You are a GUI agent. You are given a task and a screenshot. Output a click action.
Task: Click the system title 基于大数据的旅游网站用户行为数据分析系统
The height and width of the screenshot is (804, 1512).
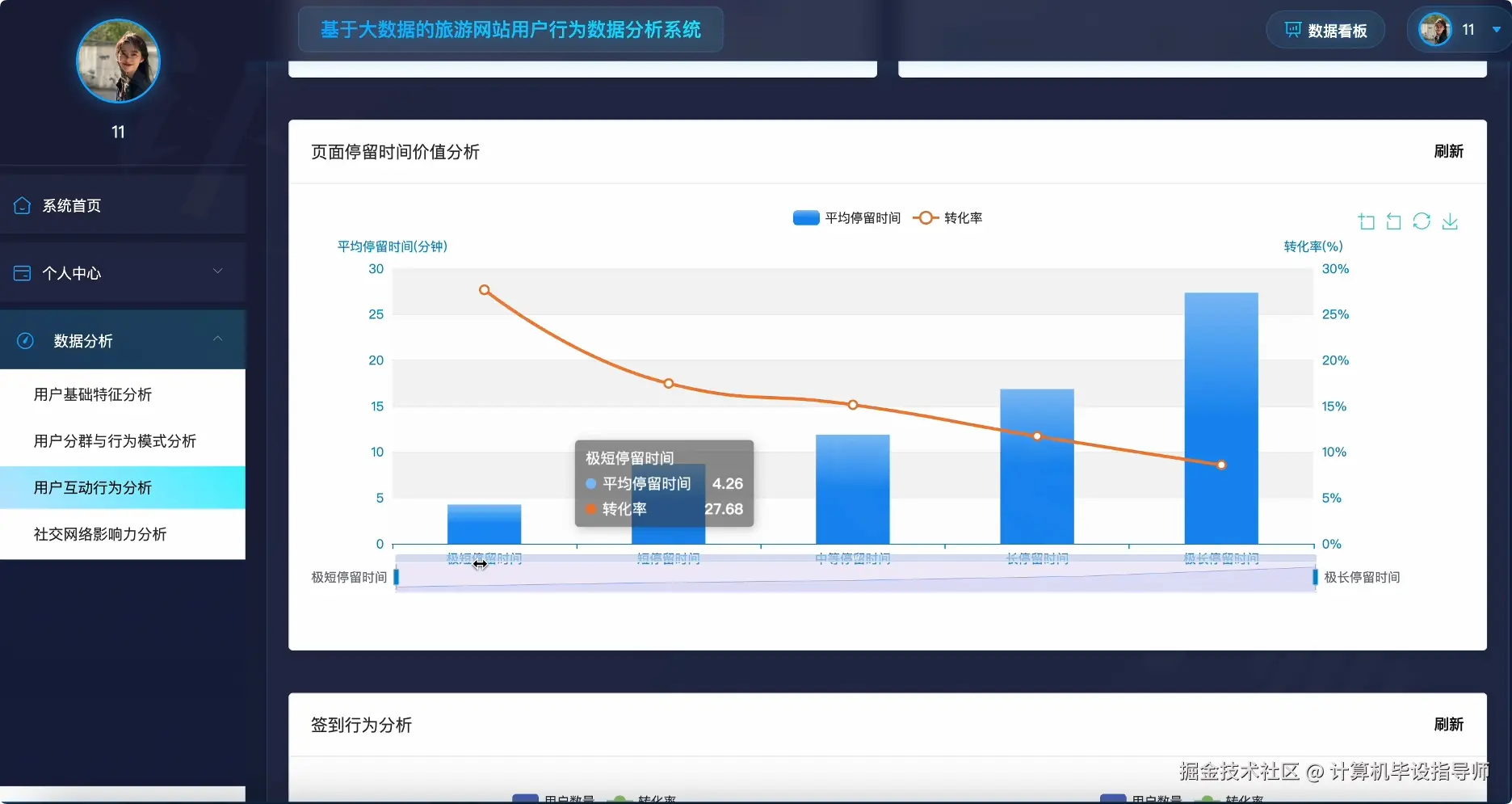[510, 30]
